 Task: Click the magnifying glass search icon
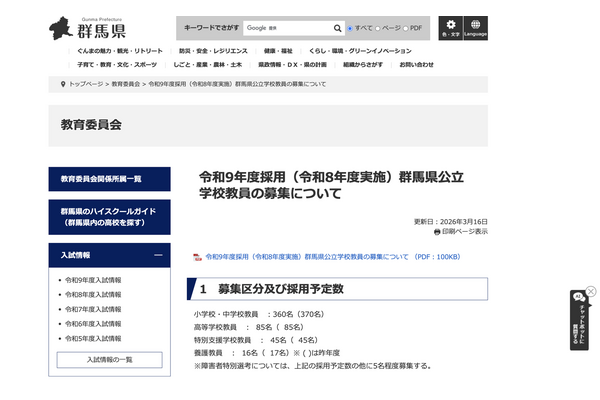[337, 28]
